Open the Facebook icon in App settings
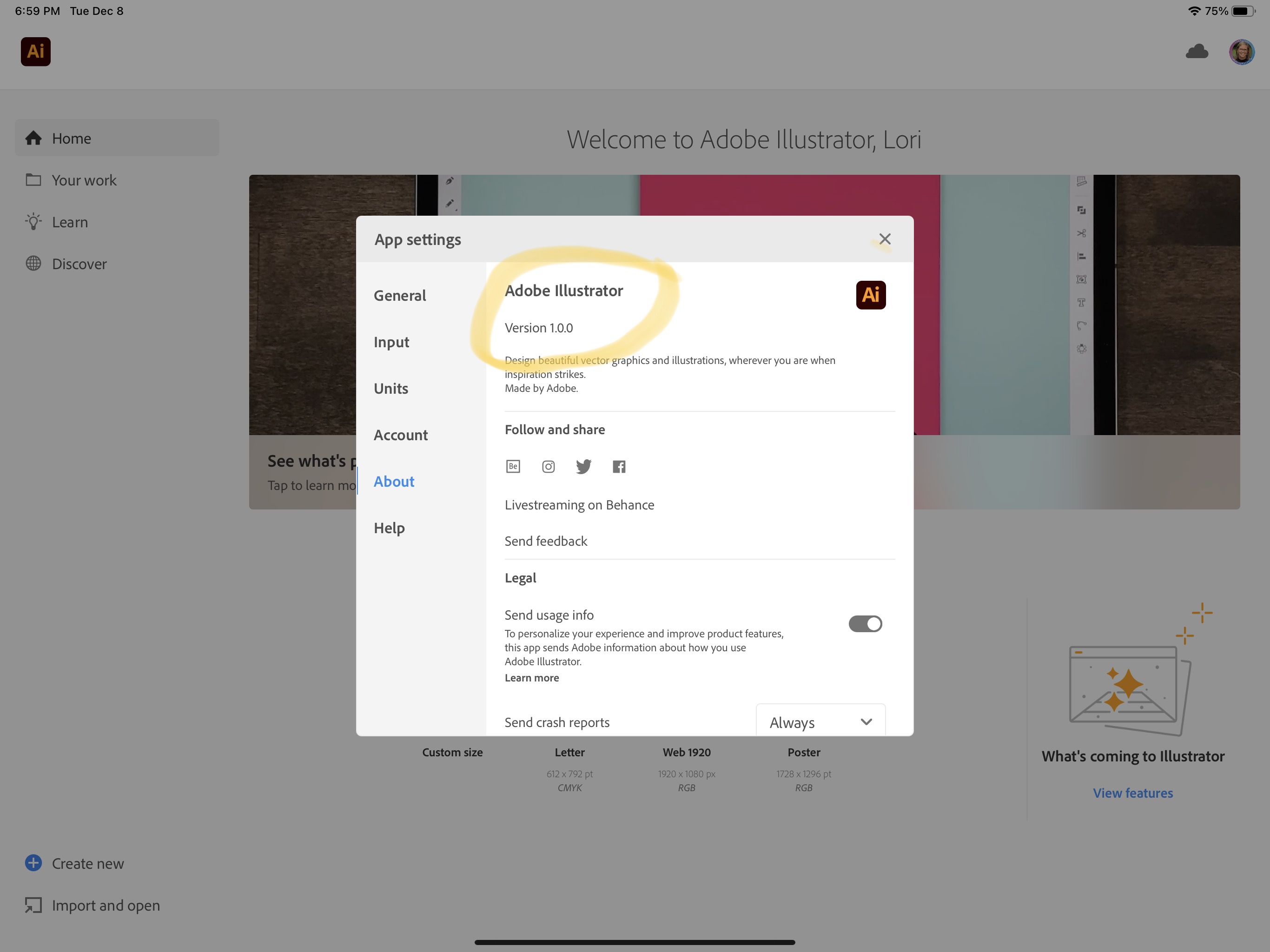1270x952 pixels. point(619,466)
